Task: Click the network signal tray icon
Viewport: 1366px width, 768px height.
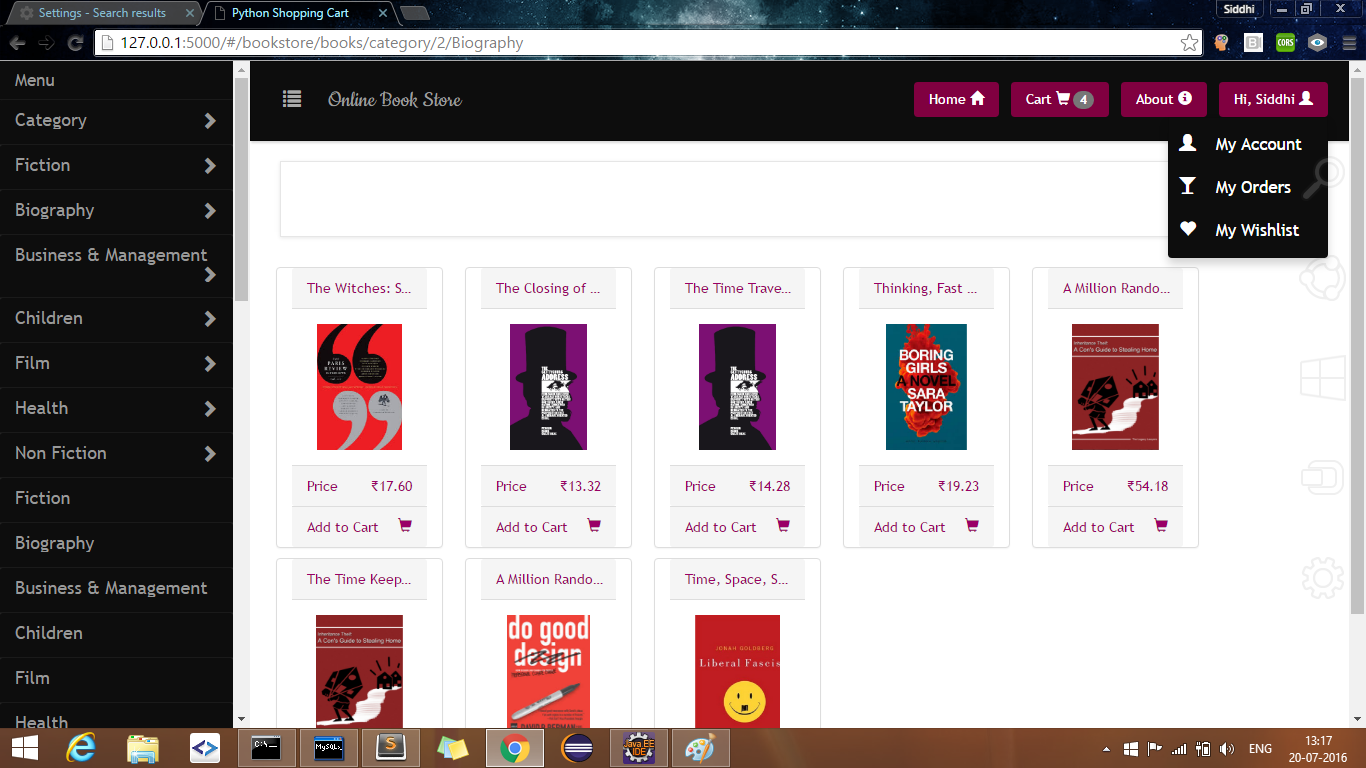Action: click(1179, 749)
